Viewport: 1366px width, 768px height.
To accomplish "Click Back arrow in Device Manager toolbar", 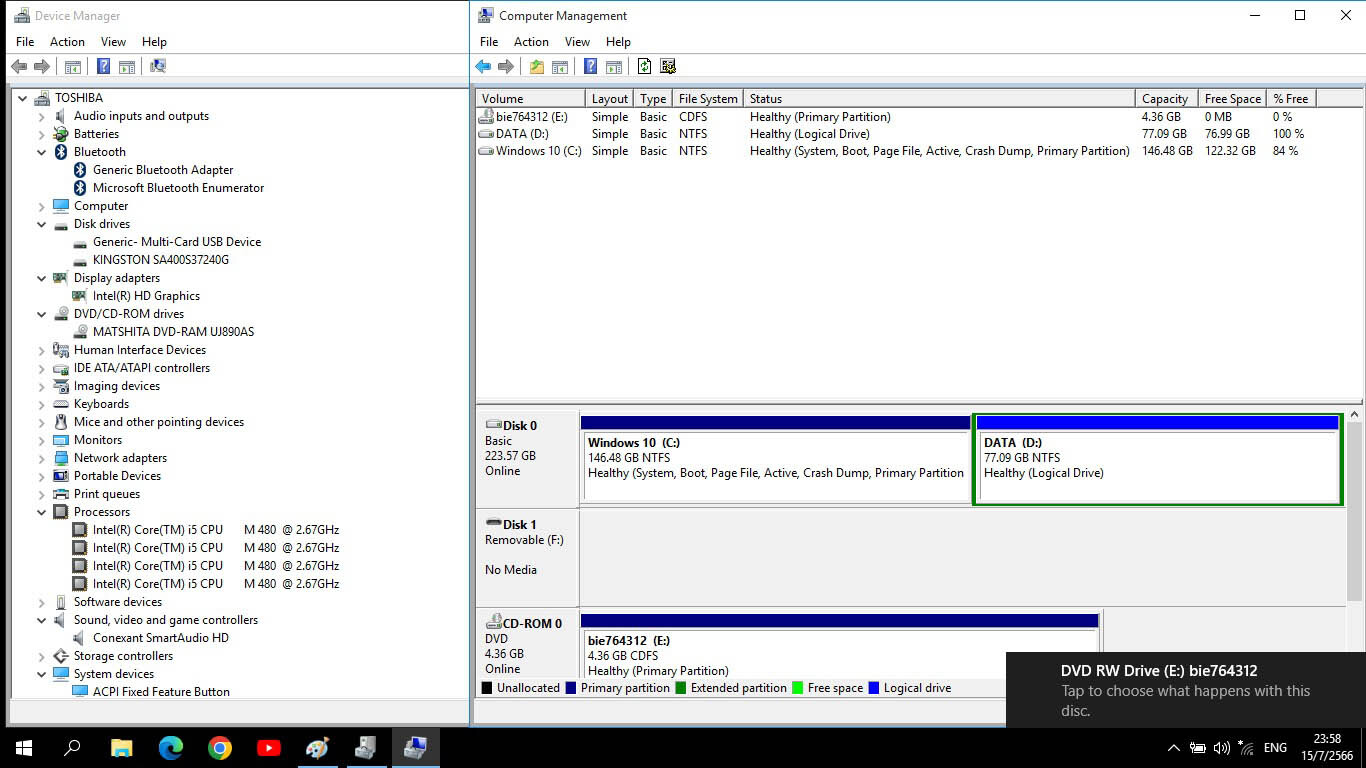I will click(19, 67).
